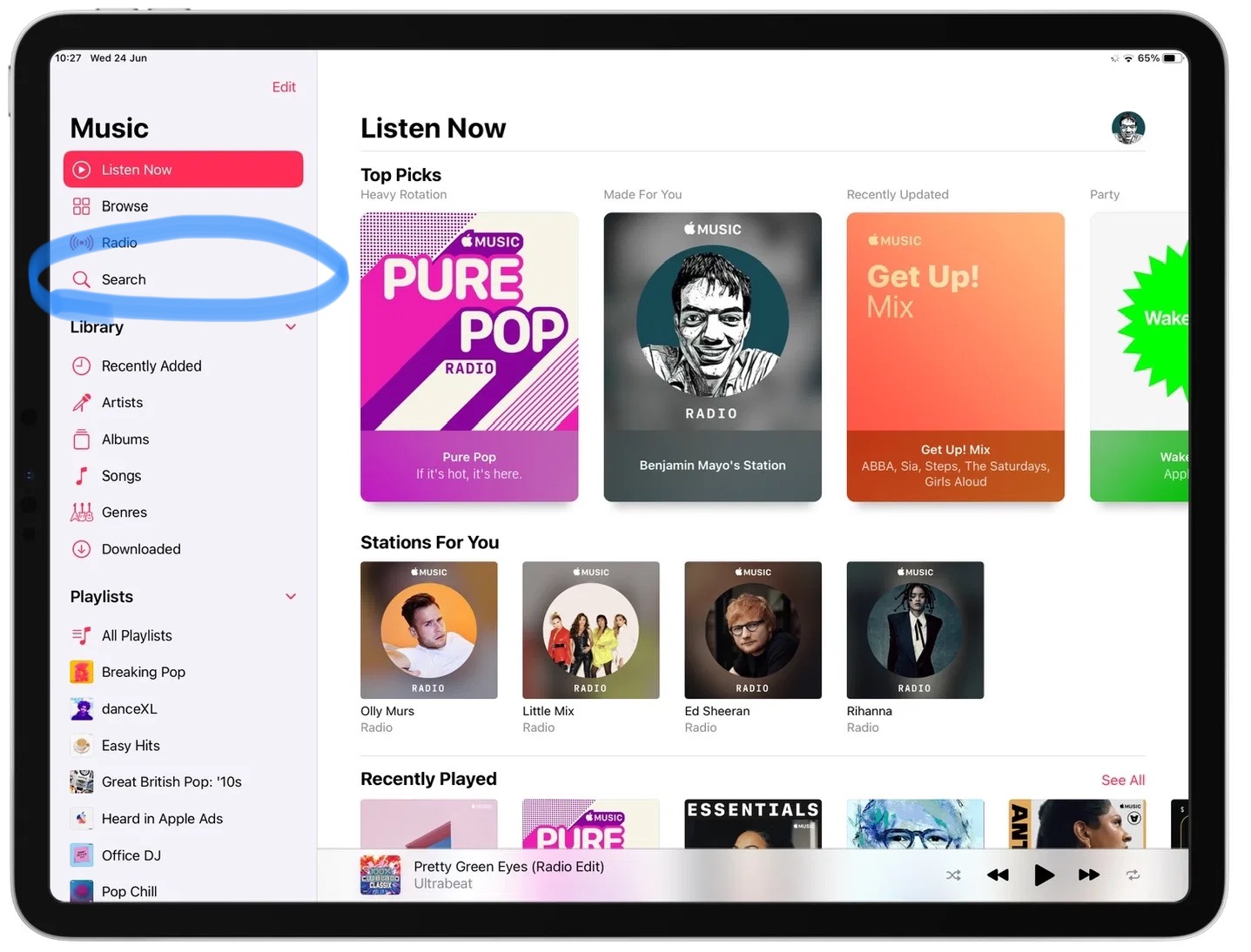Screen dimensions: 1251x952
Task: Collapse the Playlists section chevron
Action: pyautogui.click(x=291, y=596)
